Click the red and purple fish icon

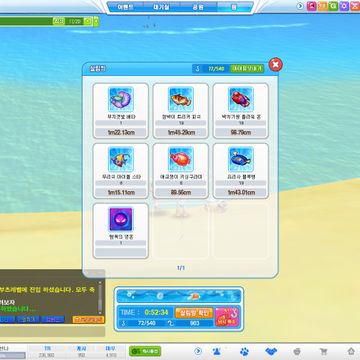[241, 99]
